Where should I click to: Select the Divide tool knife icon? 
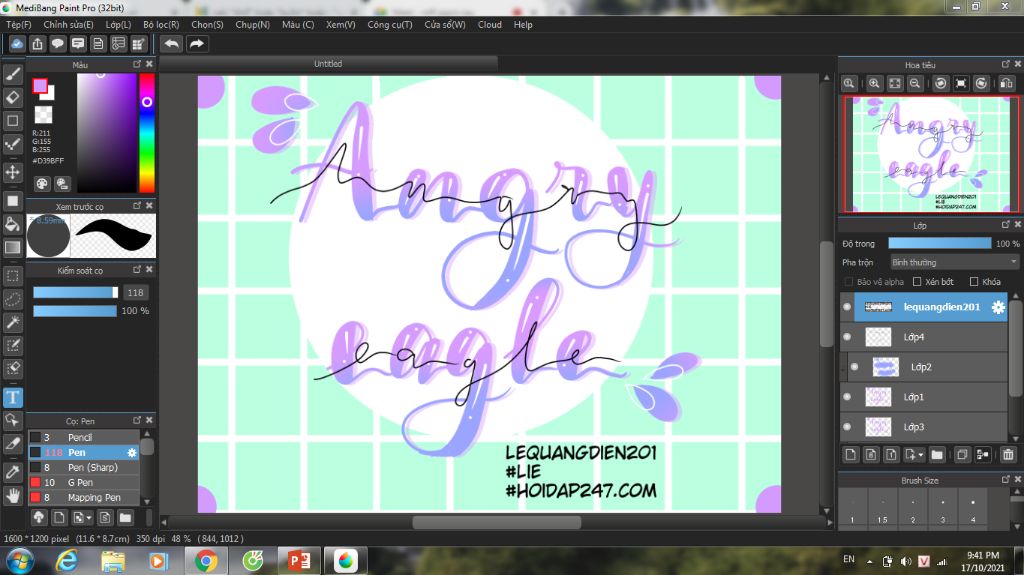[x=12, y=444]
